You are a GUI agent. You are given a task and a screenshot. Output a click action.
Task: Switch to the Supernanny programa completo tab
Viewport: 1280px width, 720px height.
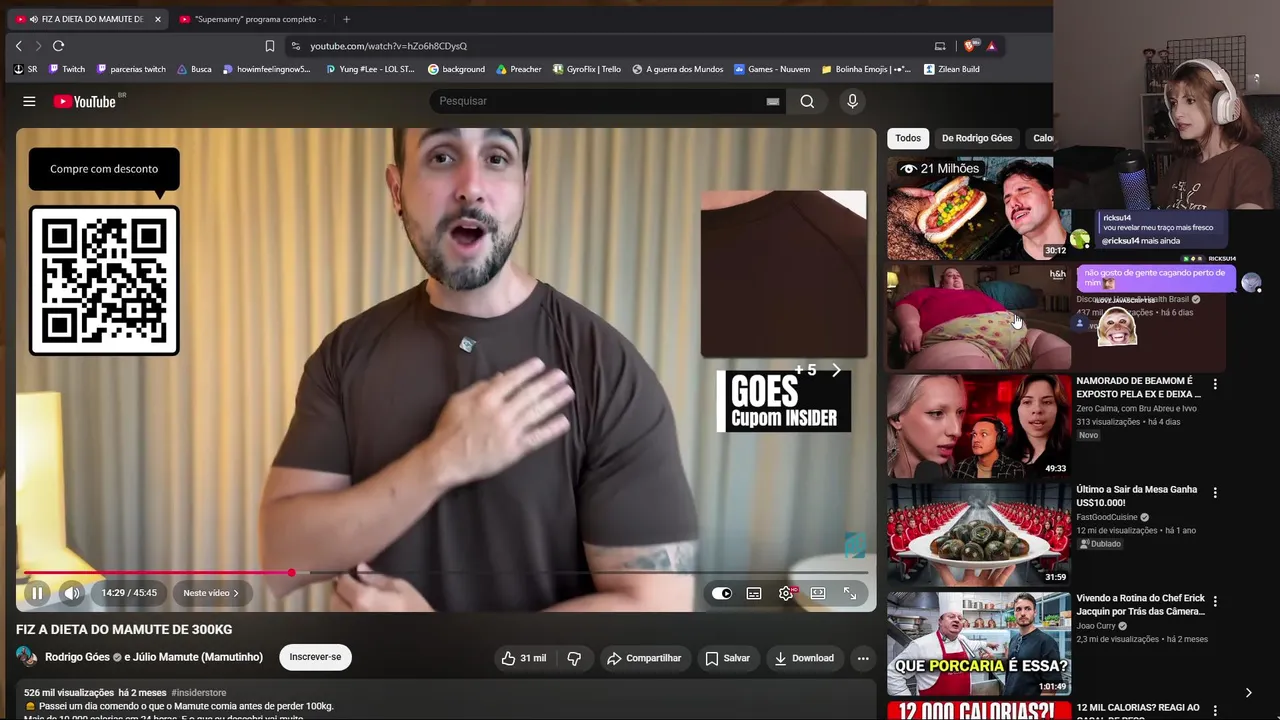(x=253, y=19)
